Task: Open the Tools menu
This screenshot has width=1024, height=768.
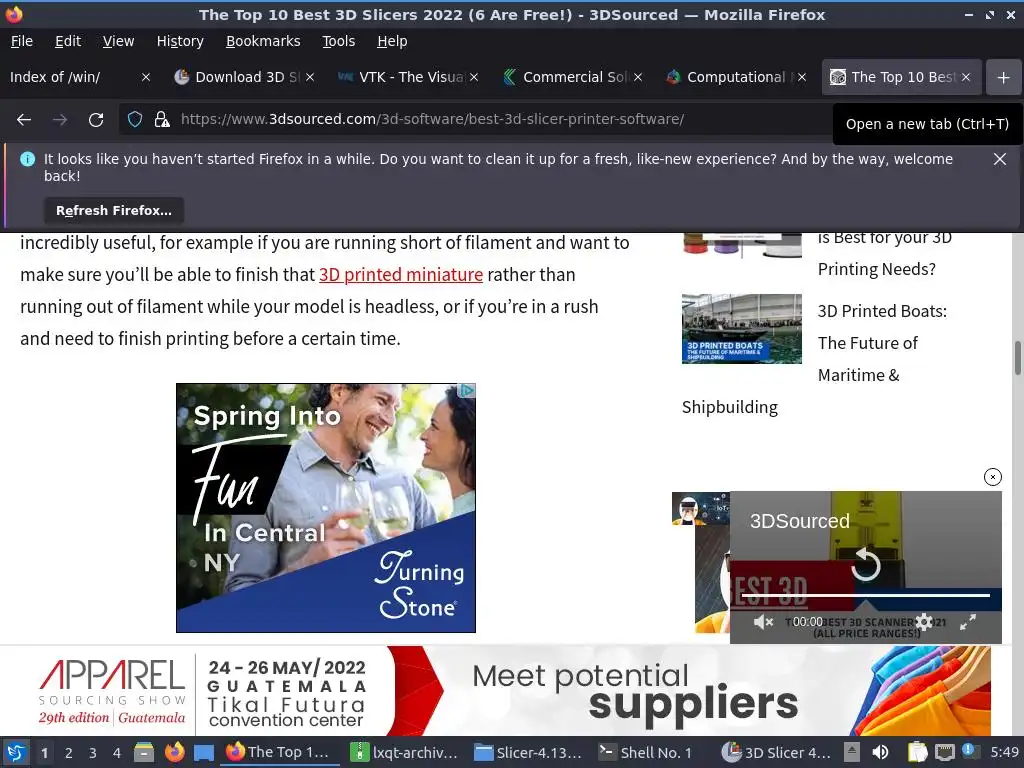Action: click(338, 41)
